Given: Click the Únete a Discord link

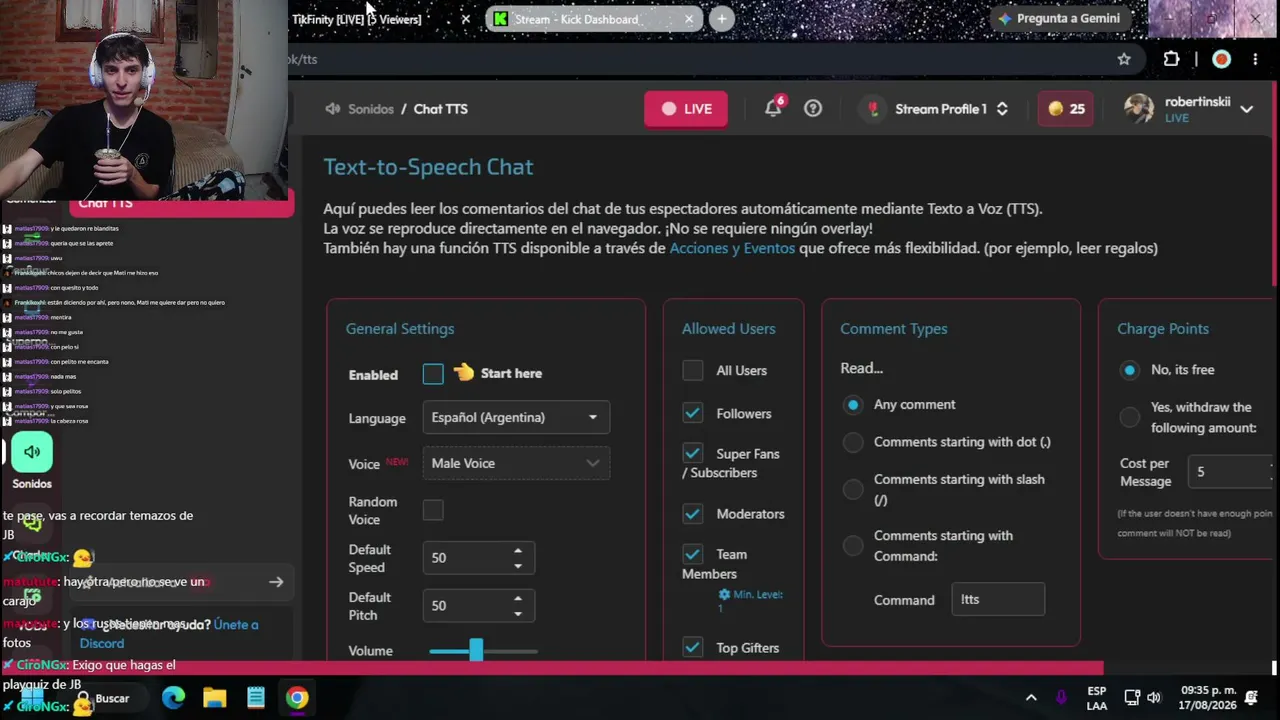Looking at the screenshot, I should coord(169,634).
